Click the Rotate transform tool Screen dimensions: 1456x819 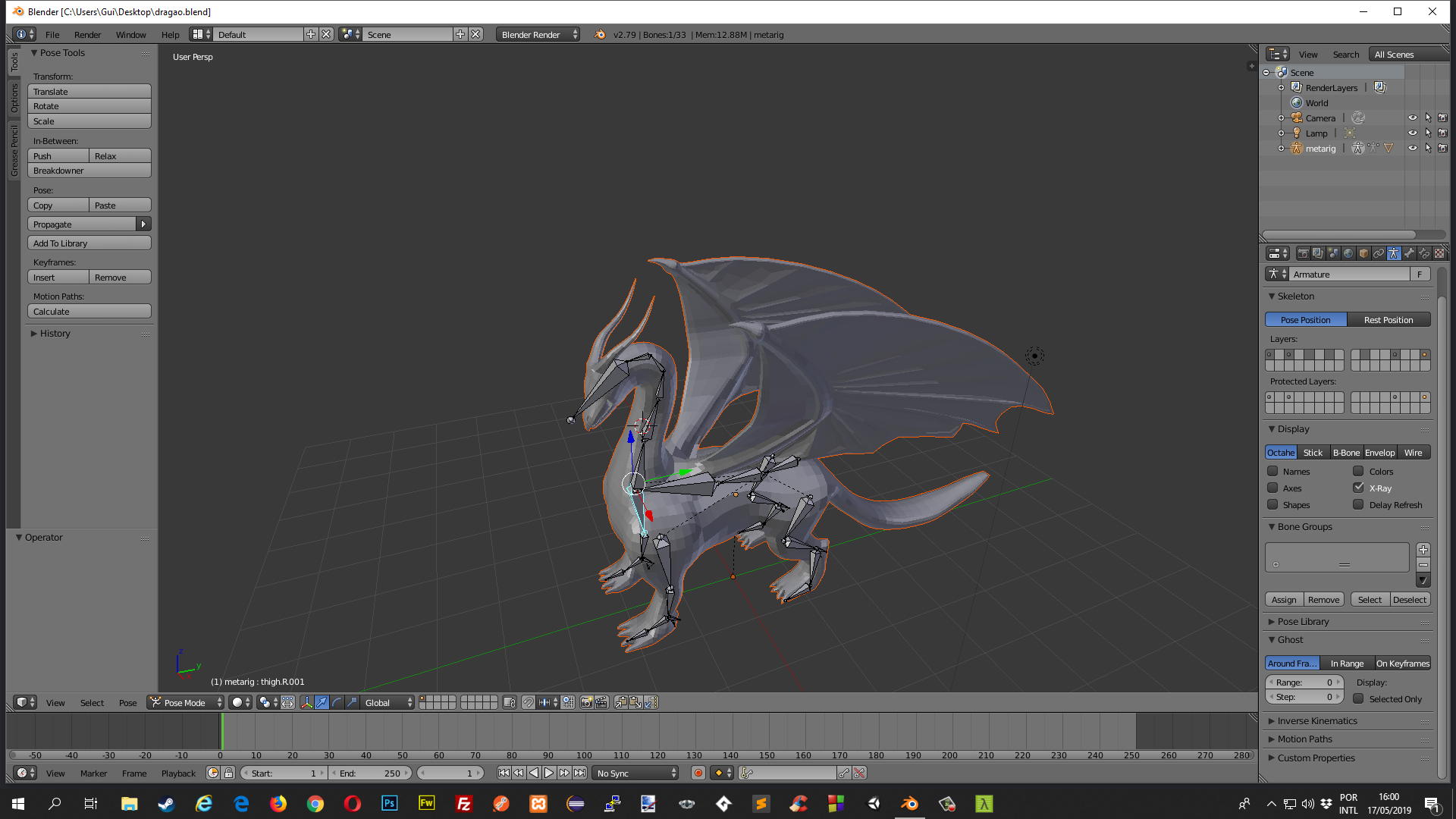[x=89, y=106]
